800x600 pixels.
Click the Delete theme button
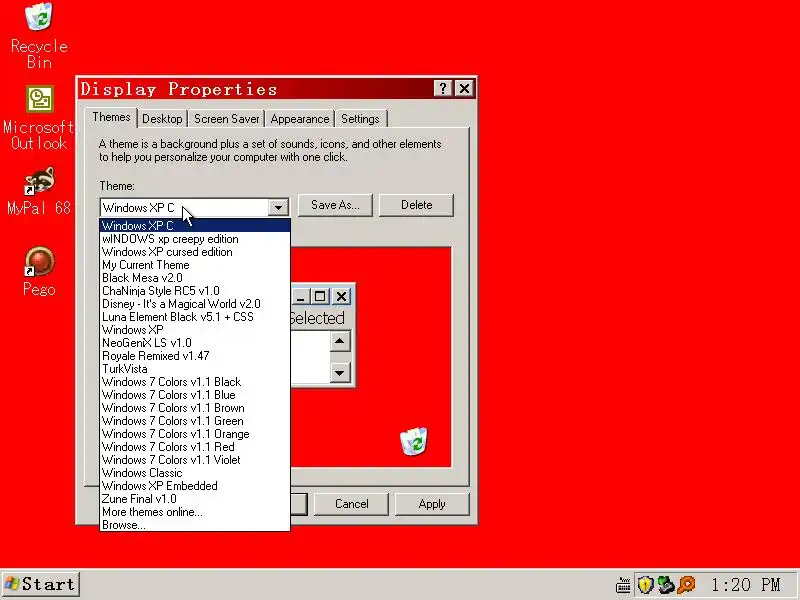[x=416, y=205]
